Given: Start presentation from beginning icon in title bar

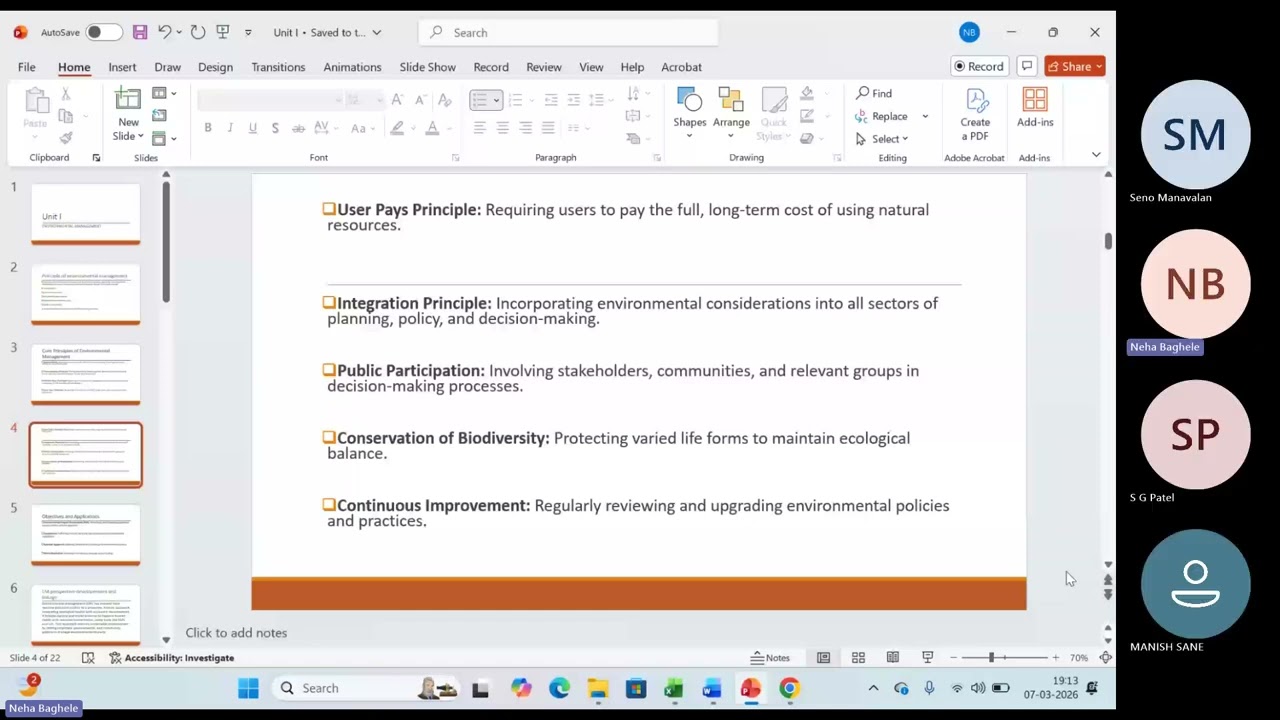Looking at the screenshot, I should [223, 32].
